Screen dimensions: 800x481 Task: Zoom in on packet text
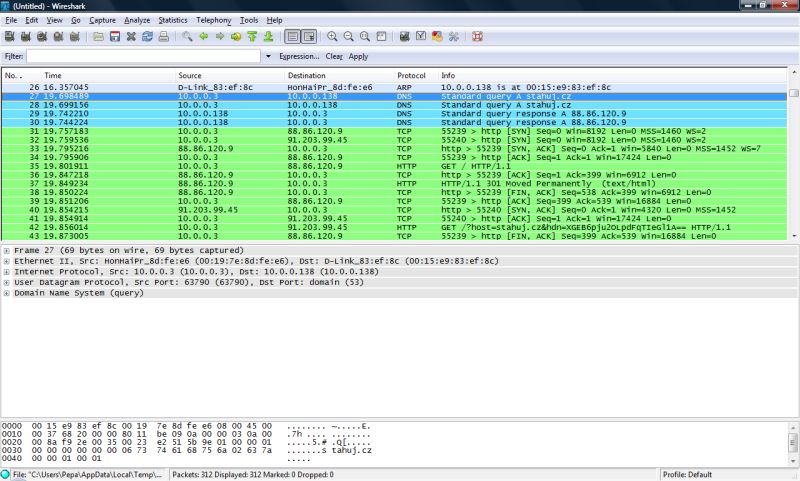pos(332,36)
